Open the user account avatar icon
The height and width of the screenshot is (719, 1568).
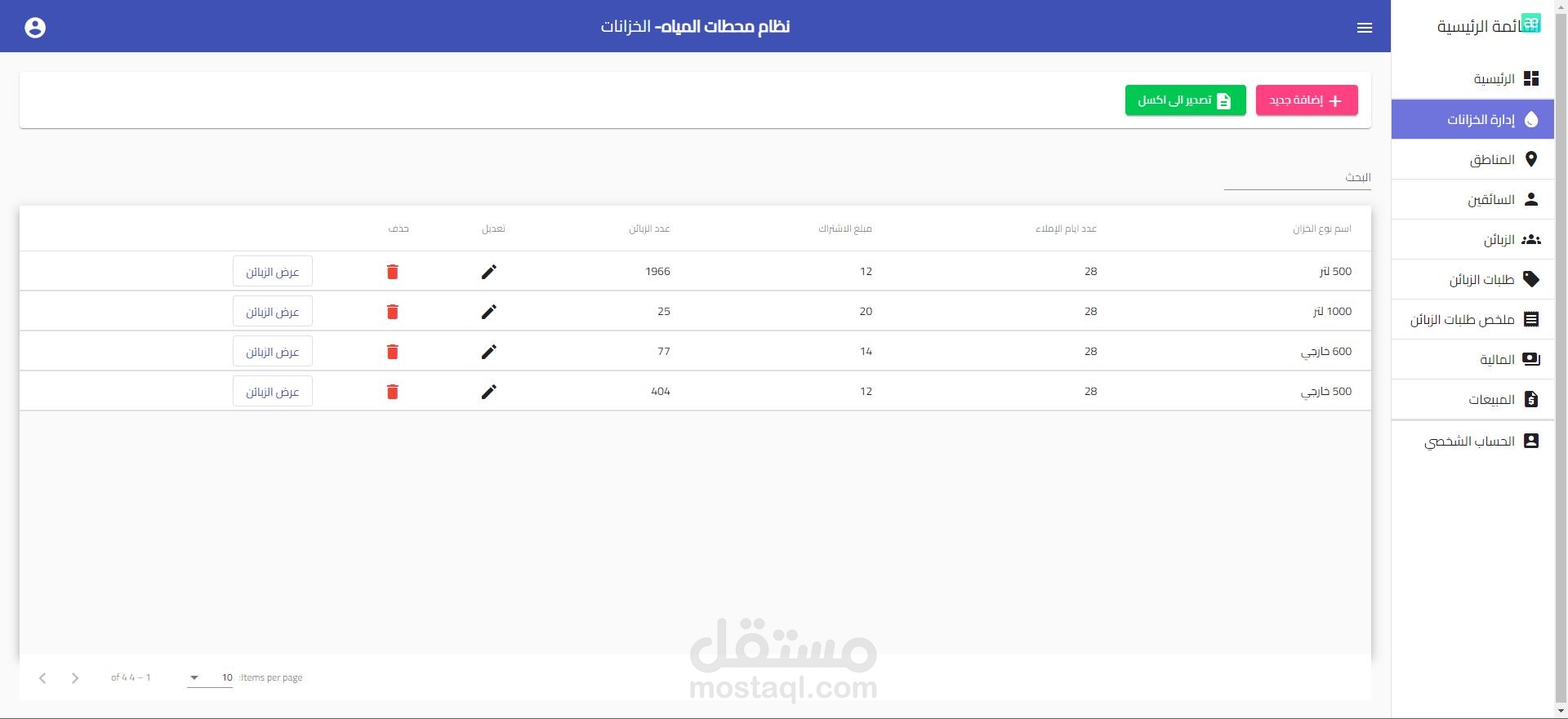(x=35, y=28)
